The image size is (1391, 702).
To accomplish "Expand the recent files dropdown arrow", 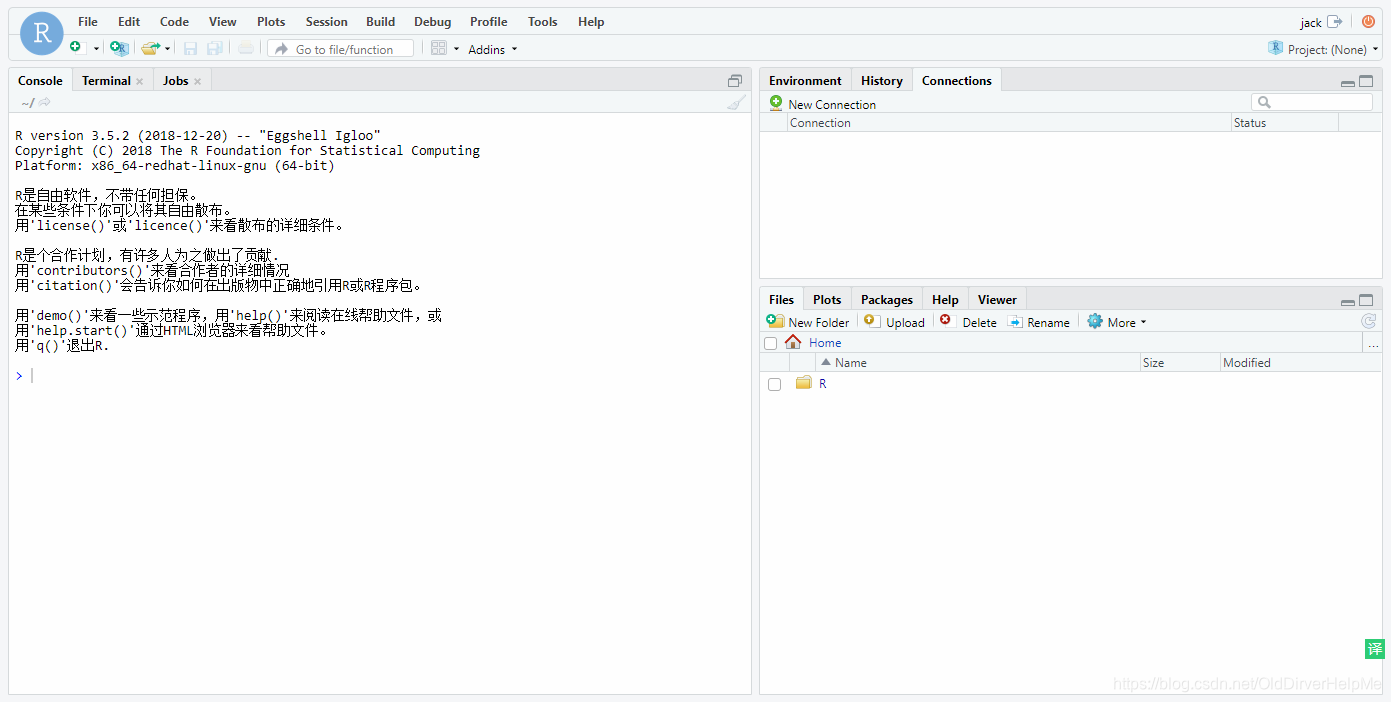I will pyautogui.click(x=168, y=48).
